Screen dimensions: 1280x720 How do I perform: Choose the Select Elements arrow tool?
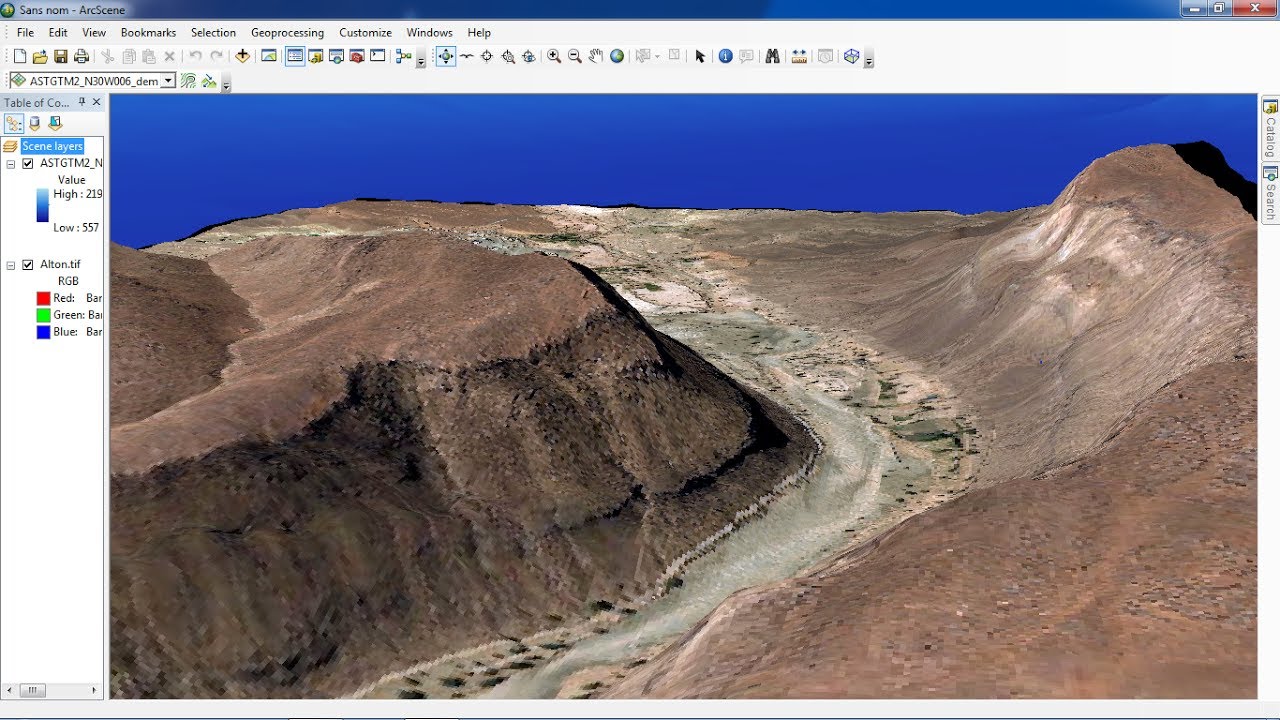700,56
